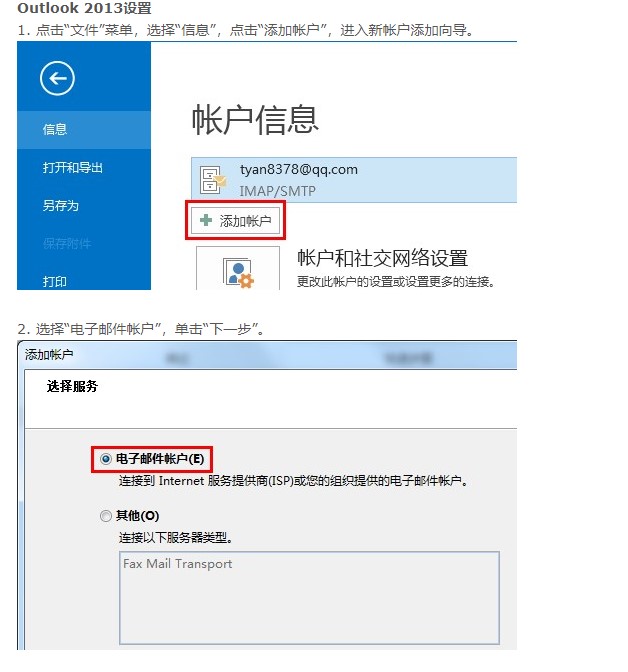Select the 信息 menu item
Screen dimensions: 628x672
click(x=84, y=129)
